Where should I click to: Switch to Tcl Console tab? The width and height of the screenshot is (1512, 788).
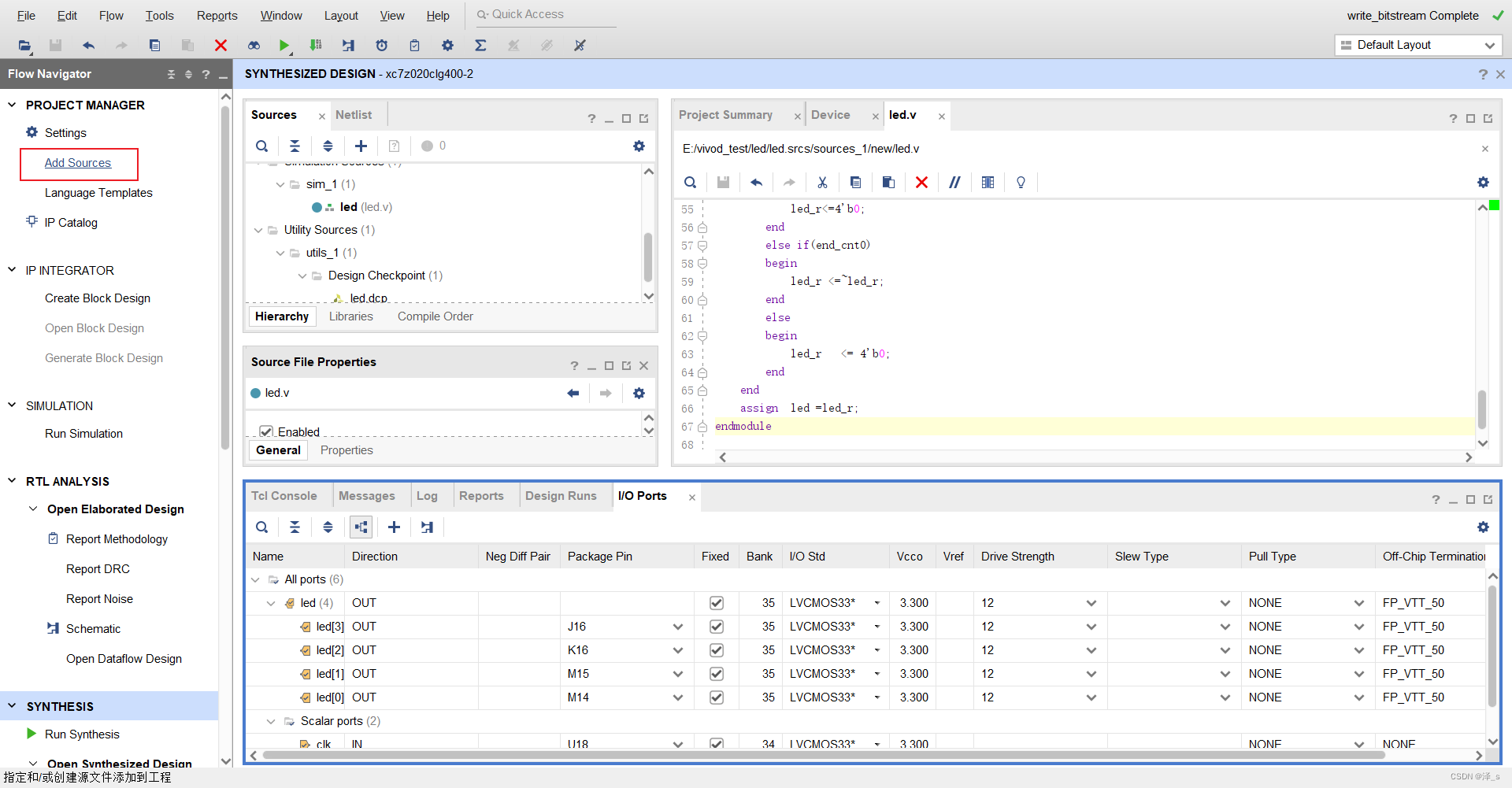click(283, 496)
